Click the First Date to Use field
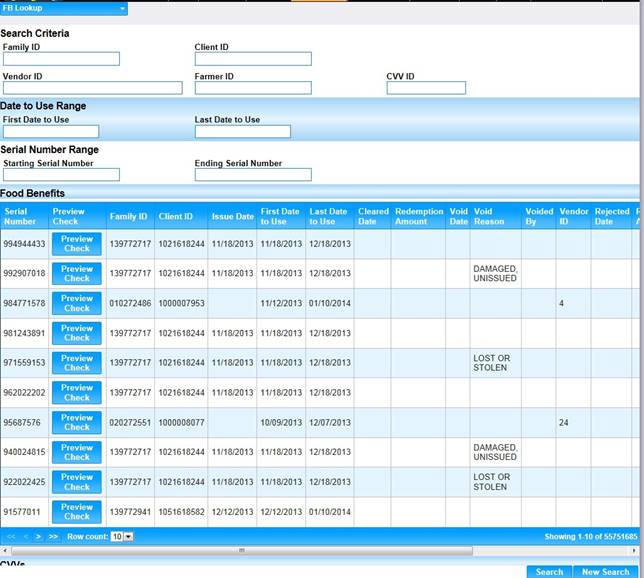Screen dimensions: 644x578 click(x=51, y=132)
